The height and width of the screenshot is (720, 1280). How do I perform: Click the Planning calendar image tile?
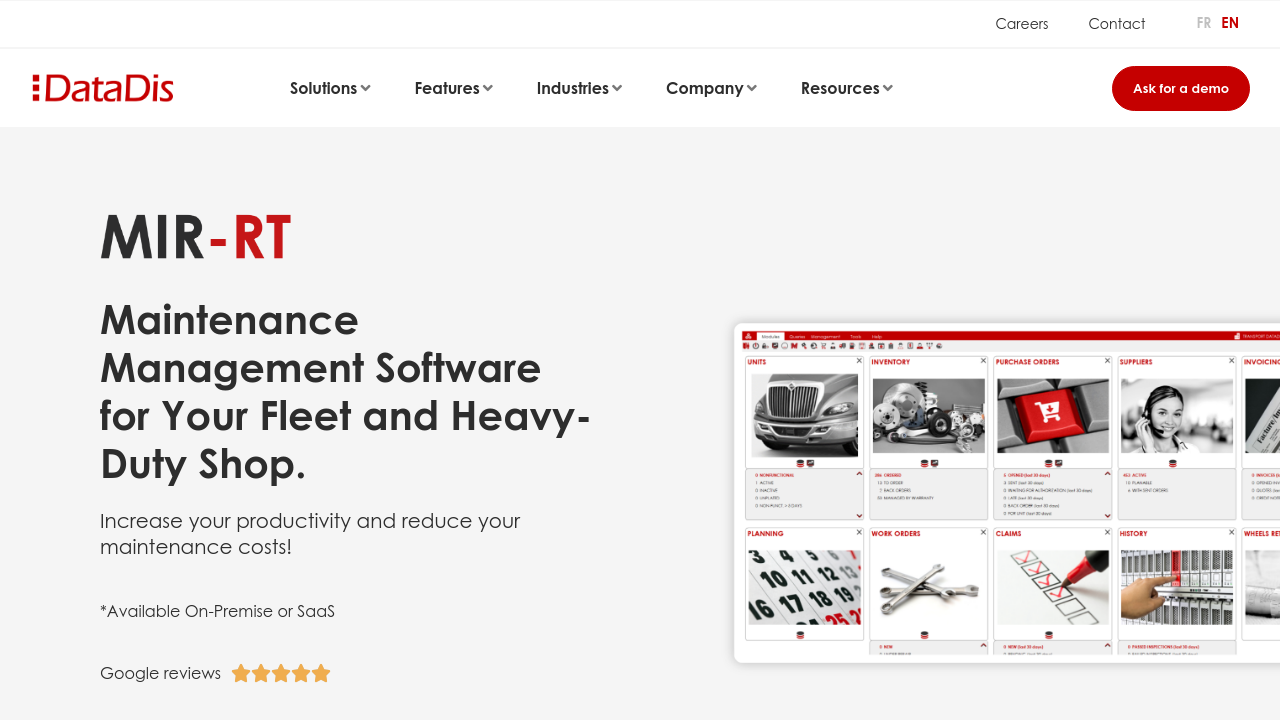pyautogui.click(x=804, y=586)
